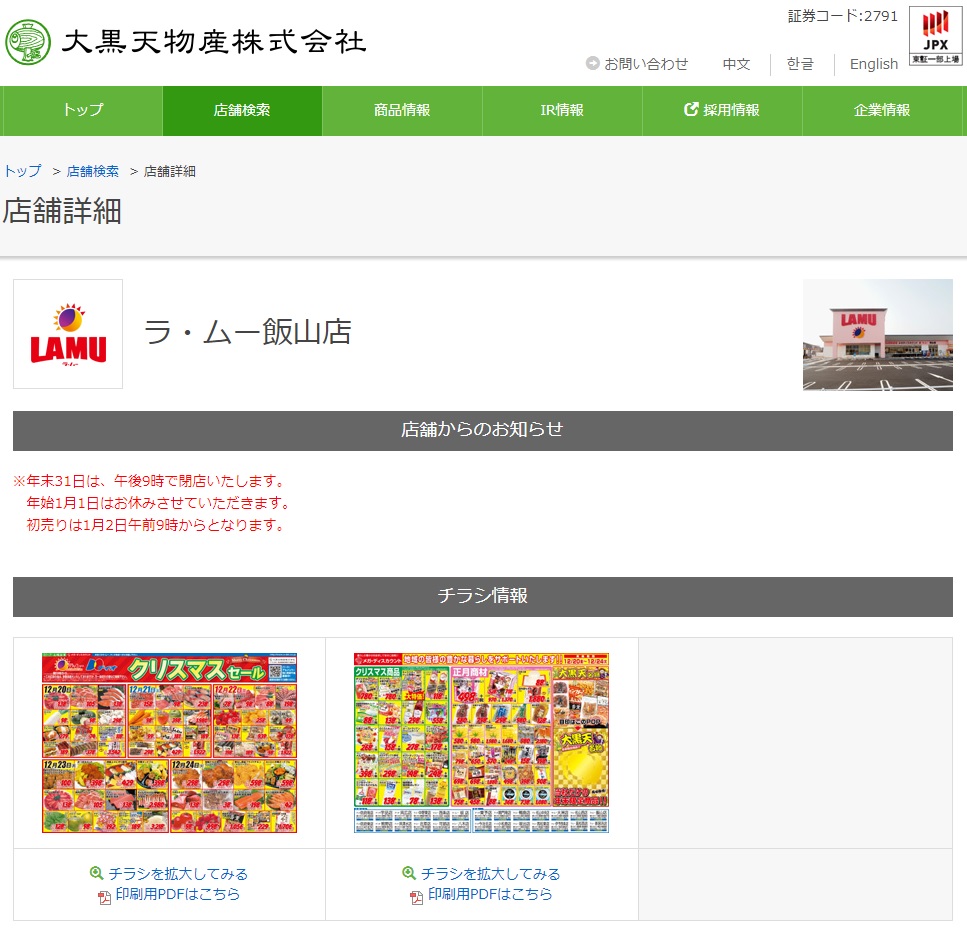Open the クリスマスセール flyer thumbnail
967x929 pixels.
click(170, 743)
